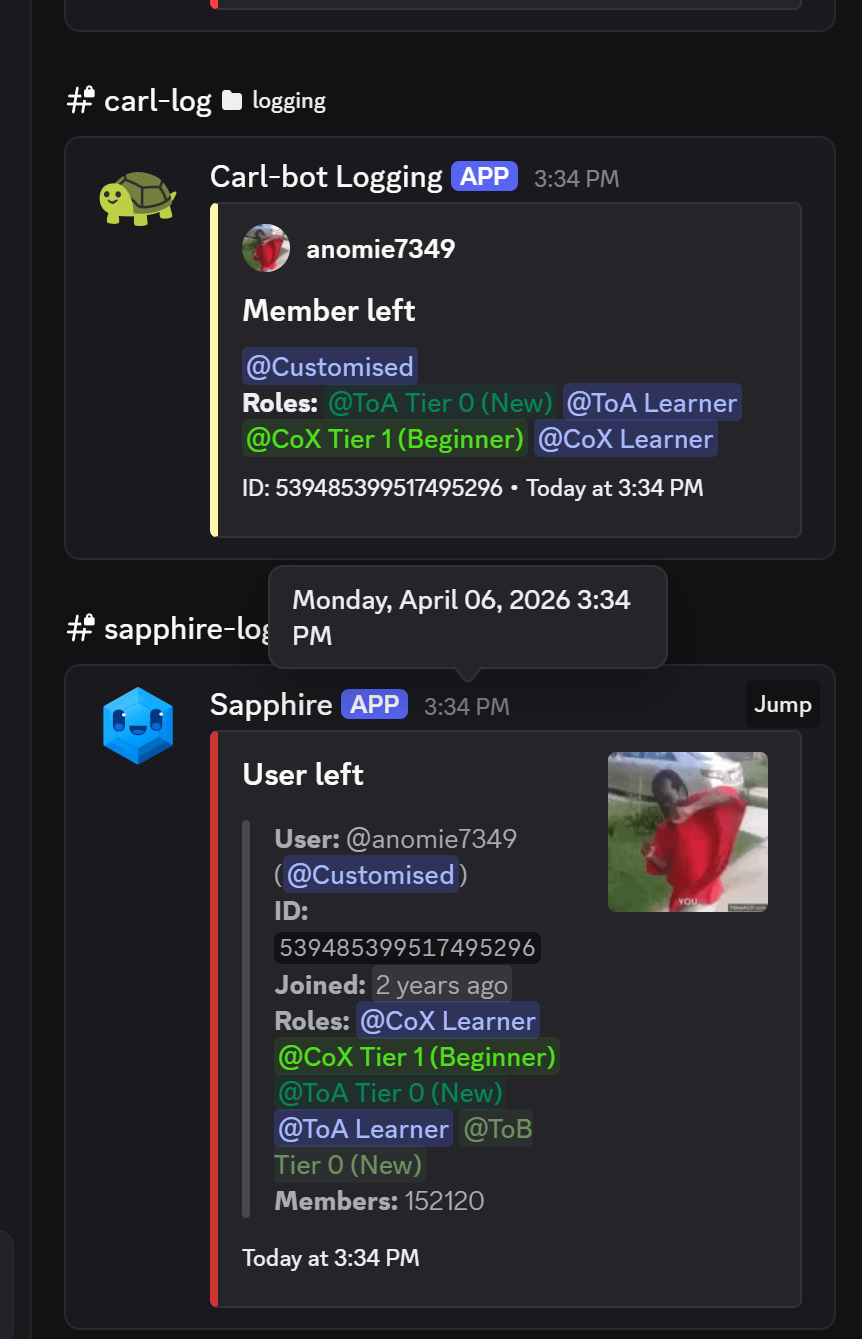Click anomie7349's small avatar in the Member left embed
The image size is (862, 1339).
pyautogui.click(x=266, y=248)
